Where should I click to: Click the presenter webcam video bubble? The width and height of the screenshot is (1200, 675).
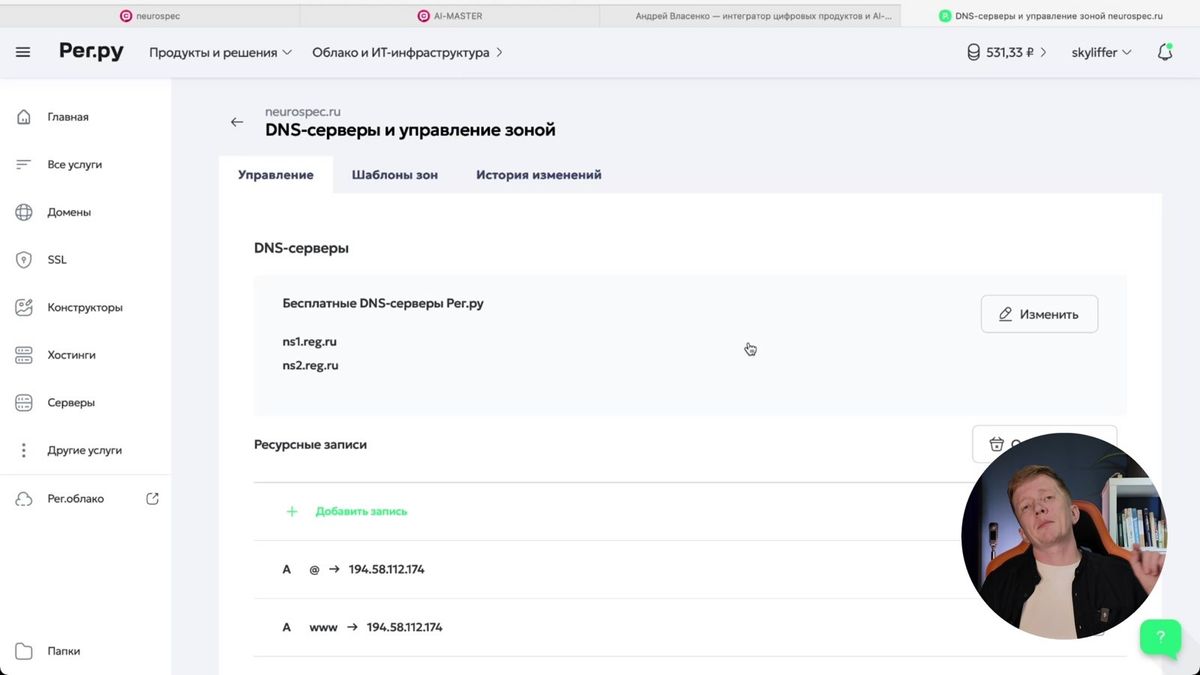[x=1064, y=535]
